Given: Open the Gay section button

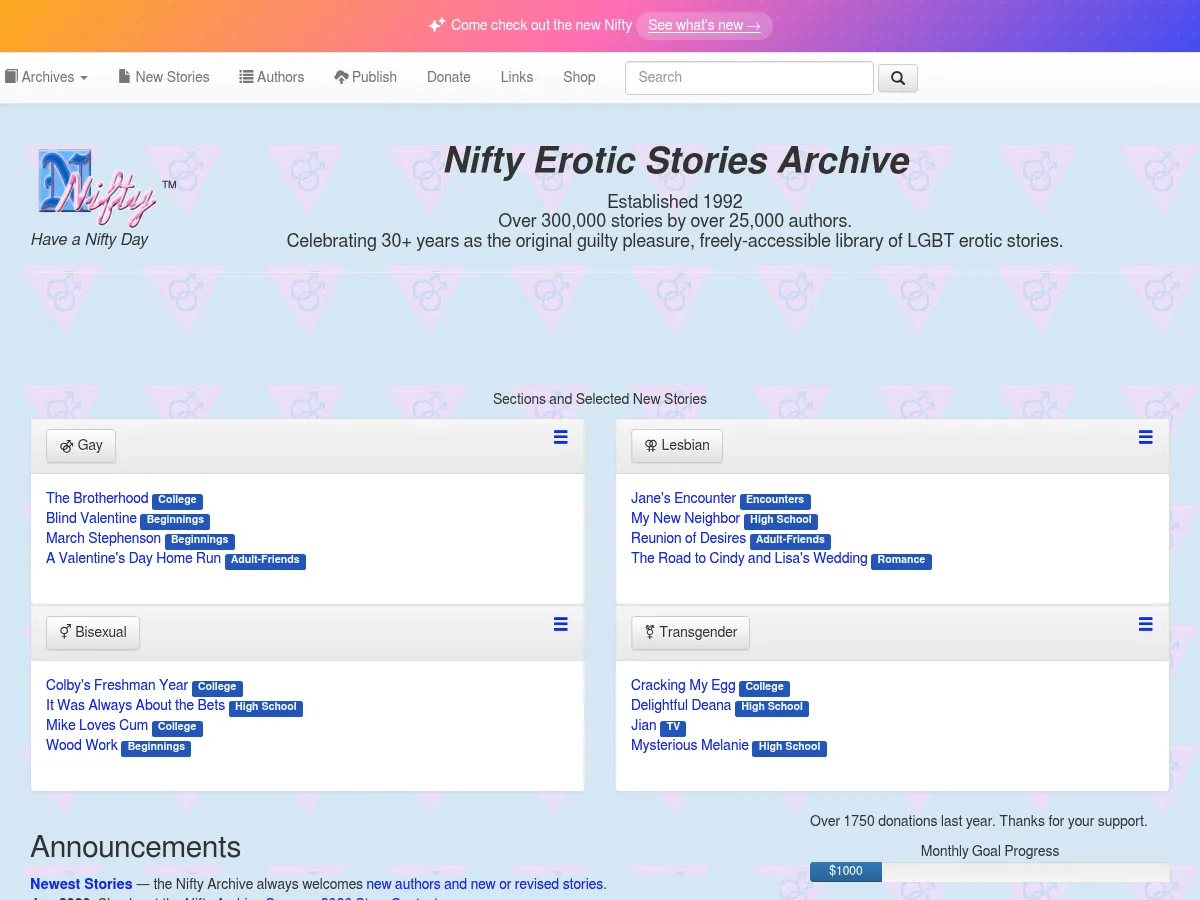Looking at the screenshot, I should click(x=81, y=446).
